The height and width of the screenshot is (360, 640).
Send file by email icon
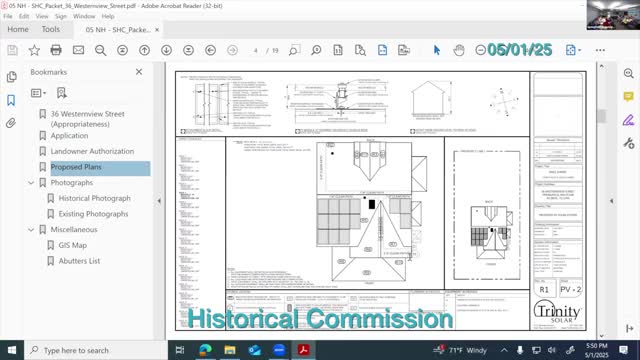78,50
